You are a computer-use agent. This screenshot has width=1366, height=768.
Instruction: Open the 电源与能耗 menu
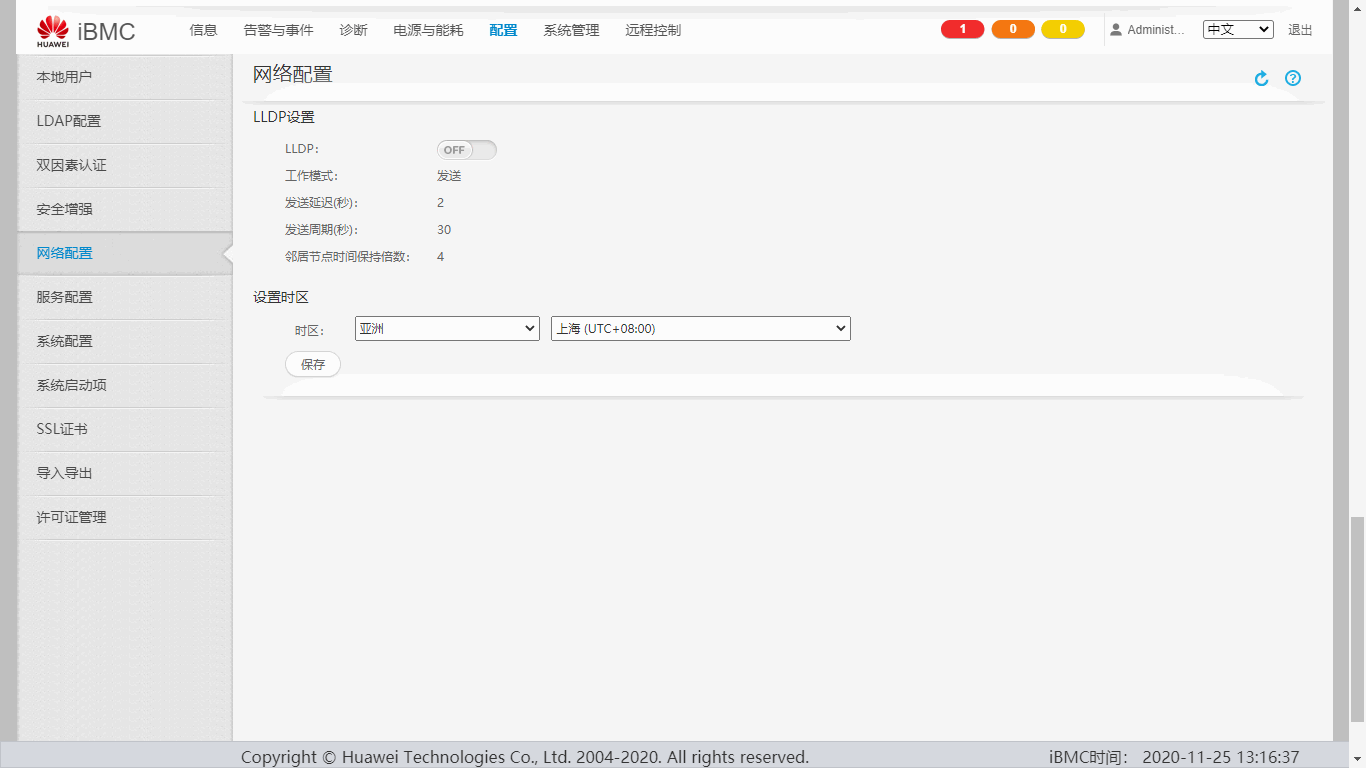(428, 31)
